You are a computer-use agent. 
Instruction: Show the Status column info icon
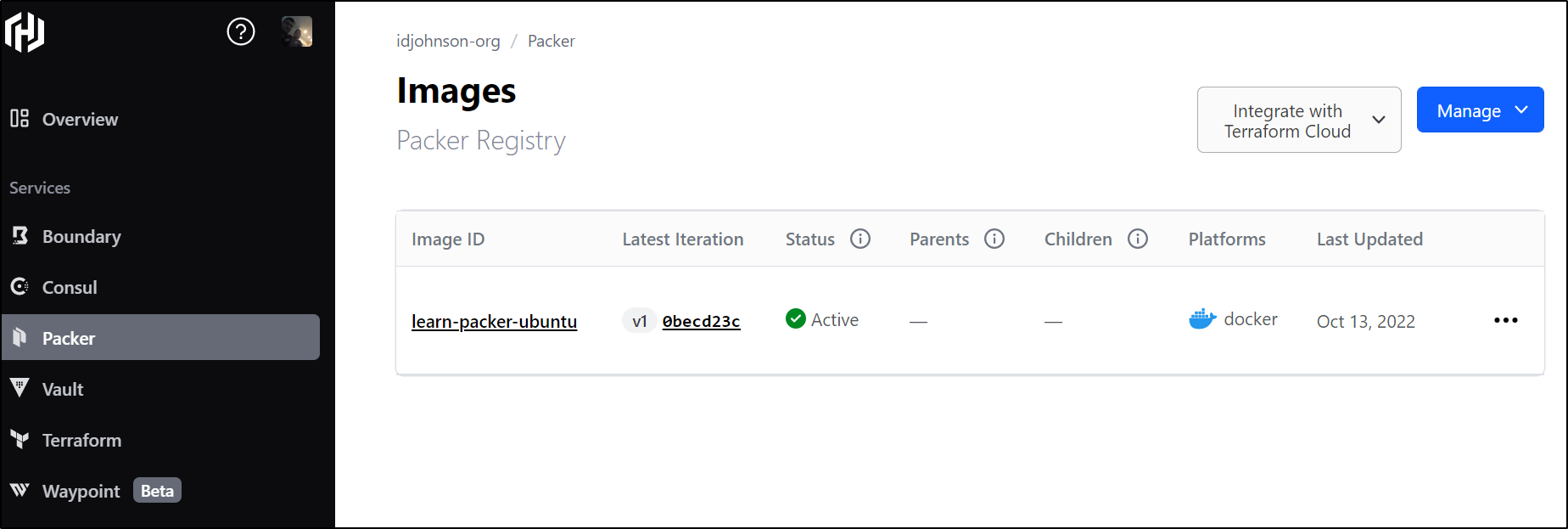860,239
